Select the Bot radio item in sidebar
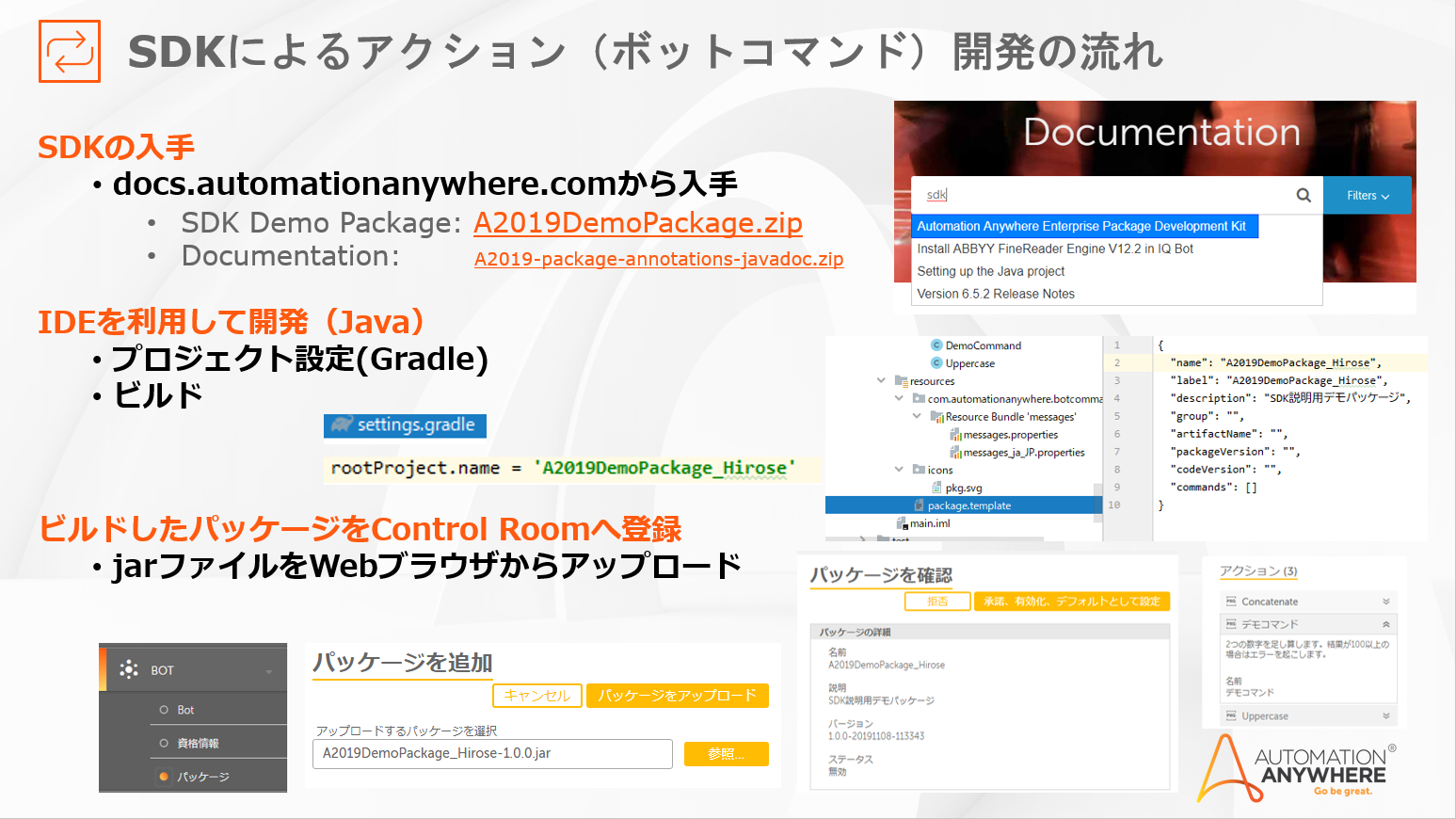Screen dimensions: 1456x819 (x=165, y=710)
